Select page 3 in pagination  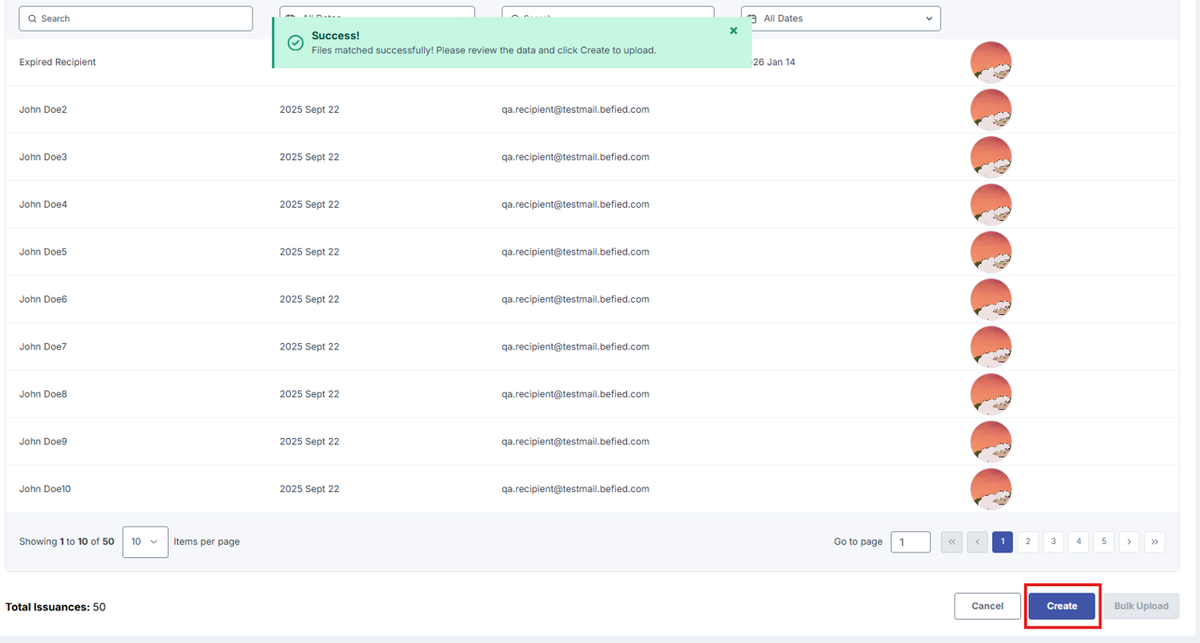tap(1053, 542)
